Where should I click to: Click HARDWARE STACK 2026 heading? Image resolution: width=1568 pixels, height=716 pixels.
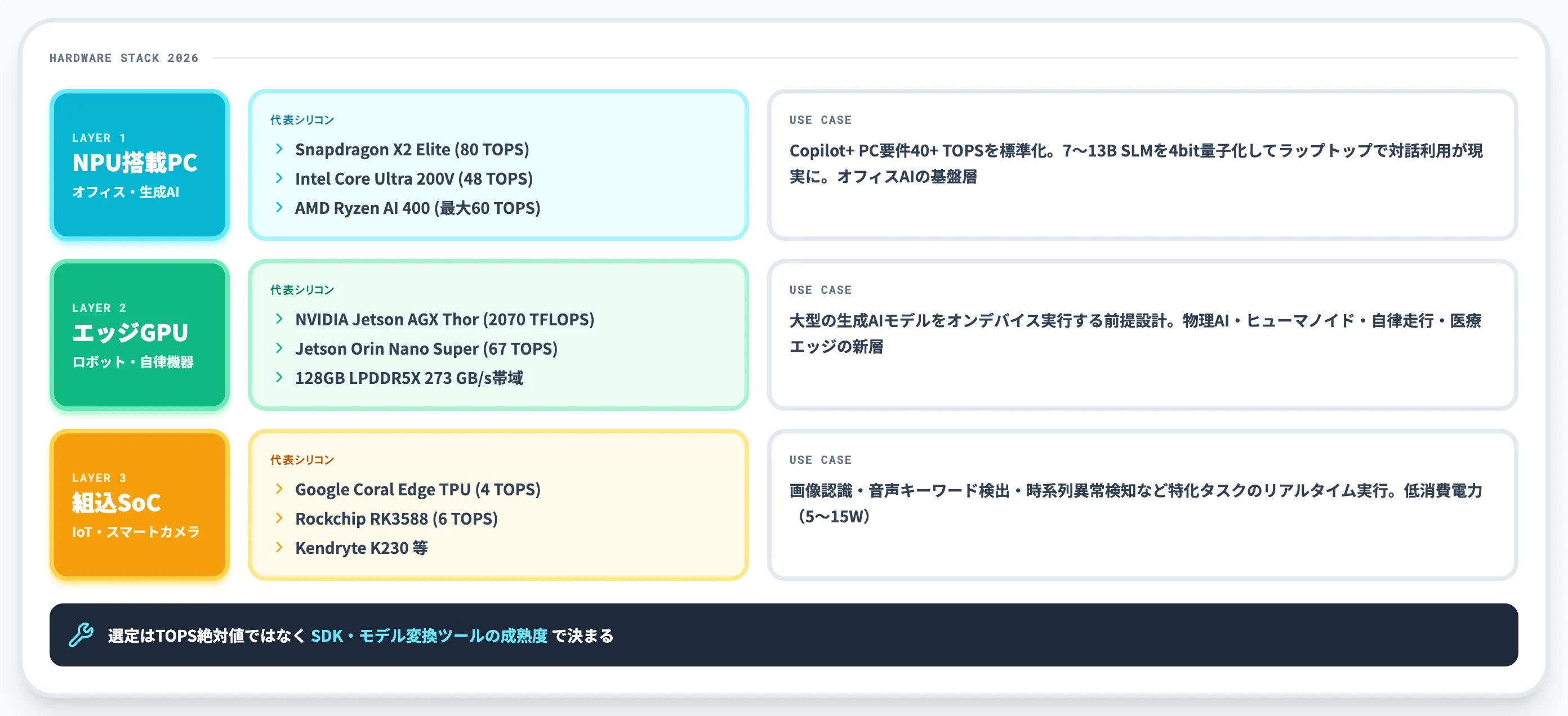point(124,58)
